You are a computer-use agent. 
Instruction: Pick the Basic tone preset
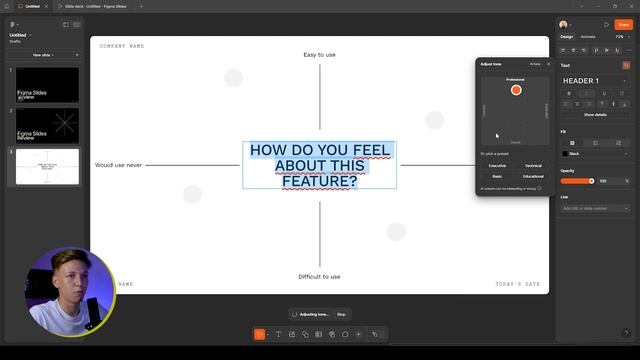pos(497,176)
